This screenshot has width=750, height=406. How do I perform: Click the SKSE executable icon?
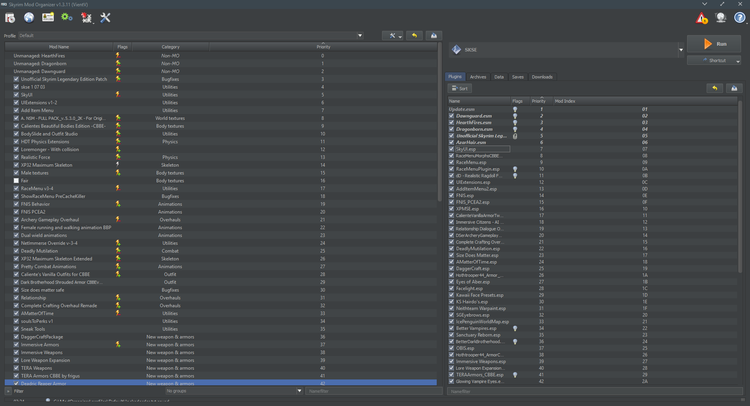pos(456,49)
